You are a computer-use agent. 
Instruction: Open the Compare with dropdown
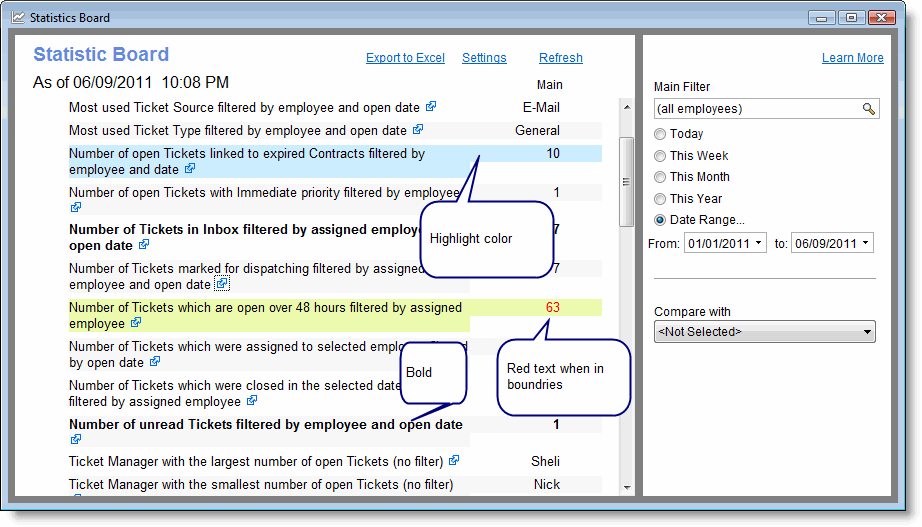point(866,332)
